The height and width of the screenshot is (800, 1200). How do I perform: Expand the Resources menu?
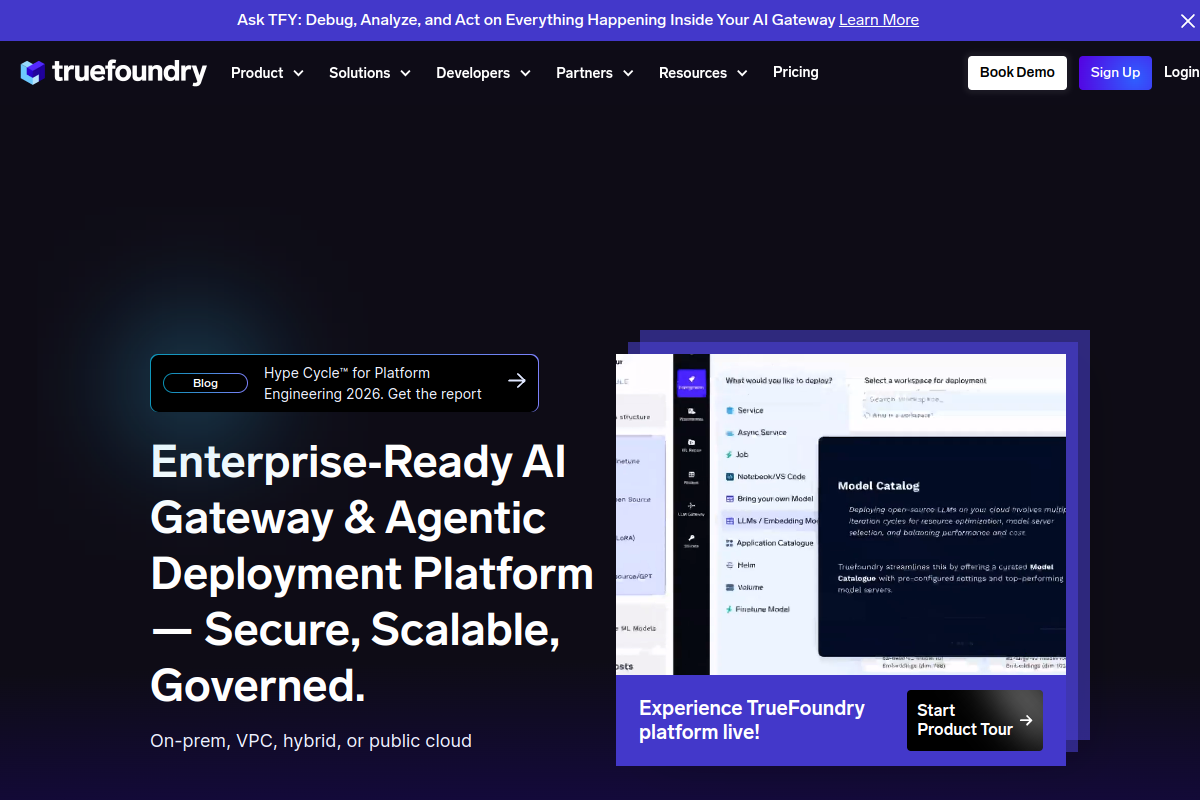(703, 73)
